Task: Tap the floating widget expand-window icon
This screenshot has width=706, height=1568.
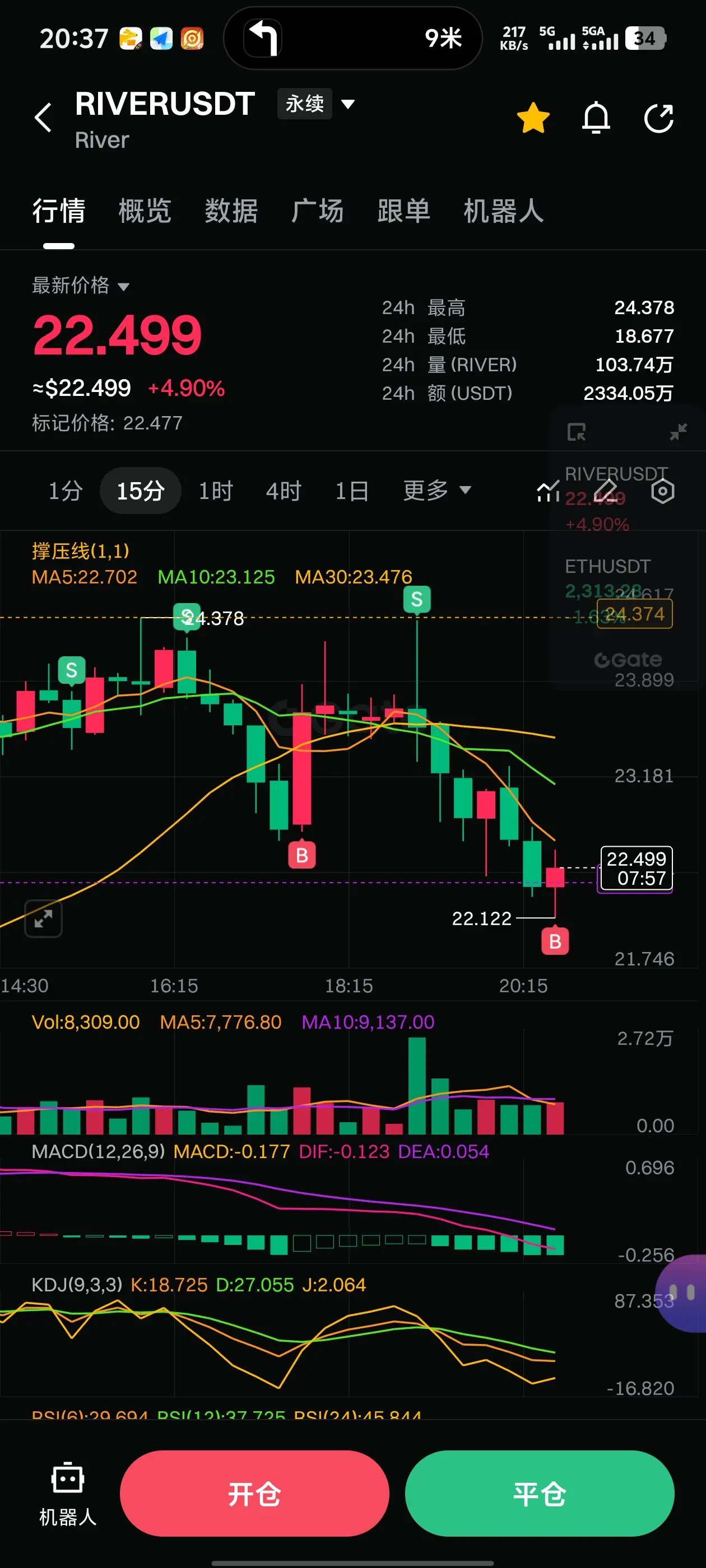Action: (x=576, y=432)
